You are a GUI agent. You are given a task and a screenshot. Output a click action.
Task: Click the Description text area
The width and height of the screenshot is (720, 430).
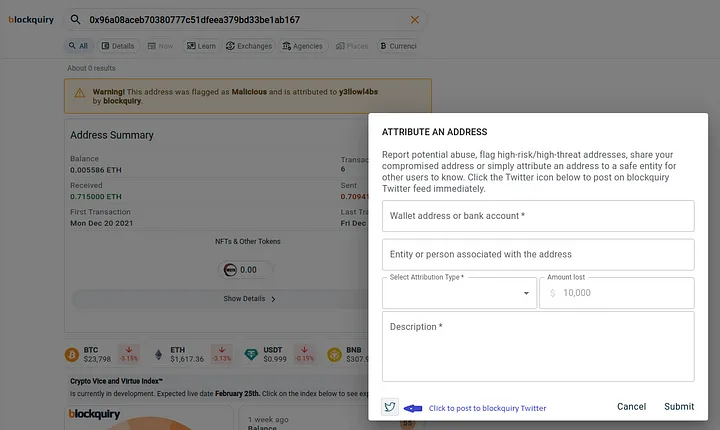tap(538, 346)
